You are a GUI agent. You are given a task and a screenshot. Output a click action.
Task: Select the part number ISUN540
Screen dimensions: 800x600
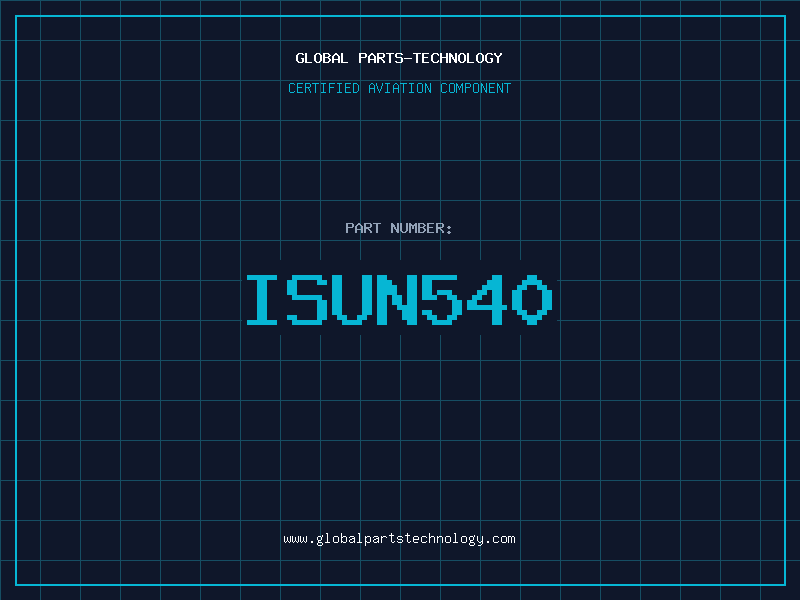(x=399, y=299)
